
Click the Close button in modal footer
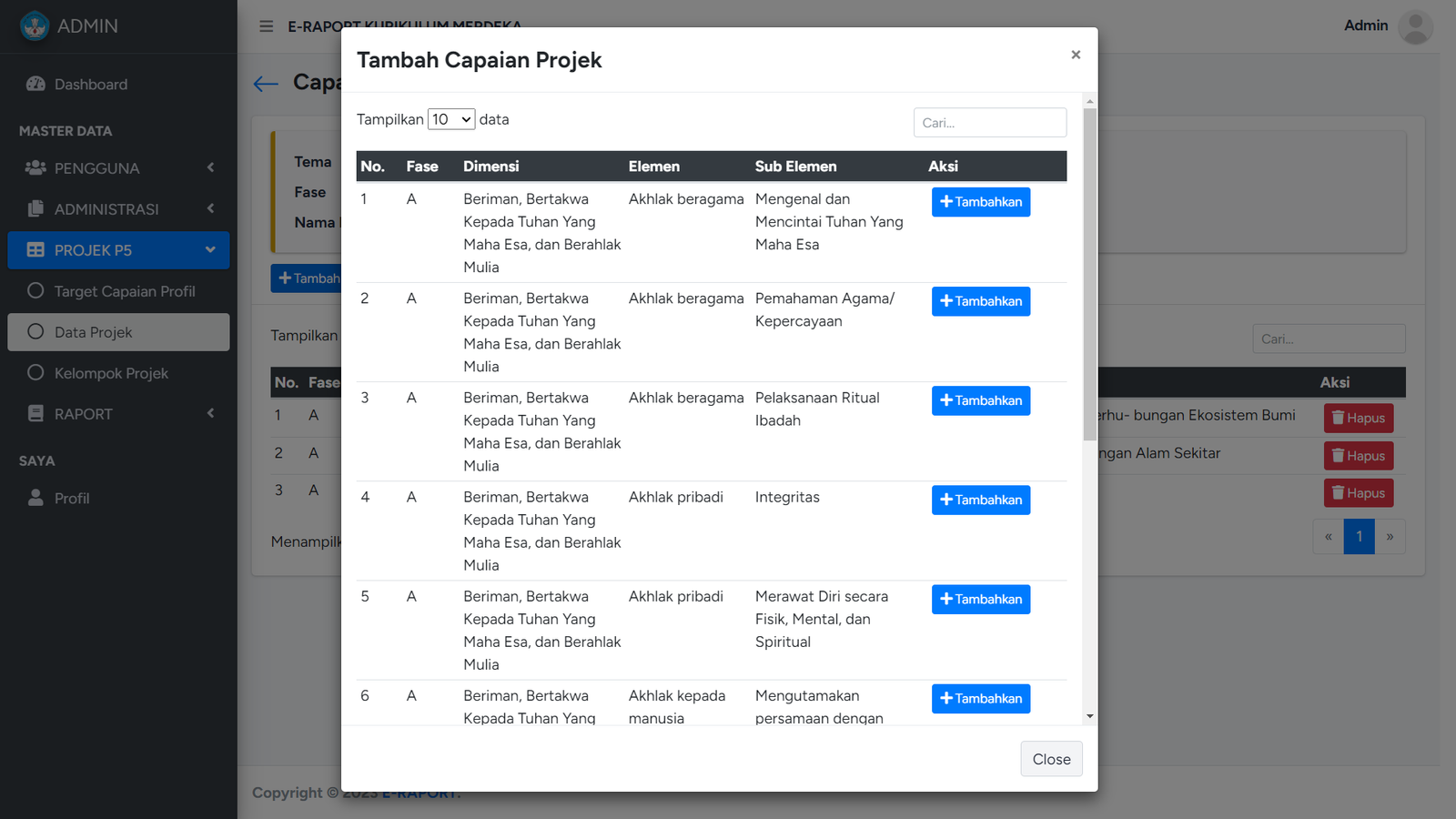coord(1051,759)
